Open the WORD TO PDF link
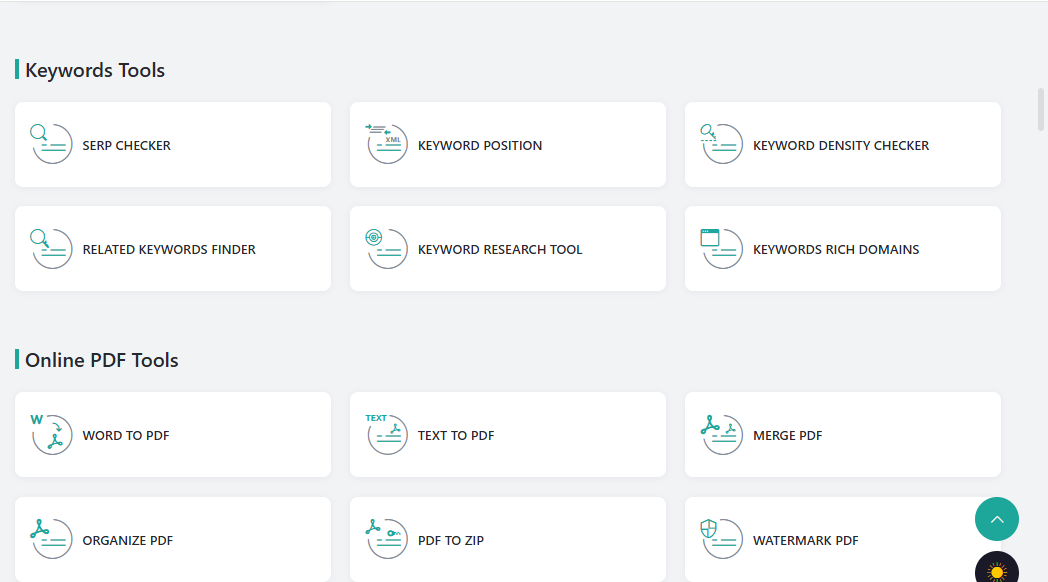Screen dimensions: 1048x582 click(x=126, y=436)
